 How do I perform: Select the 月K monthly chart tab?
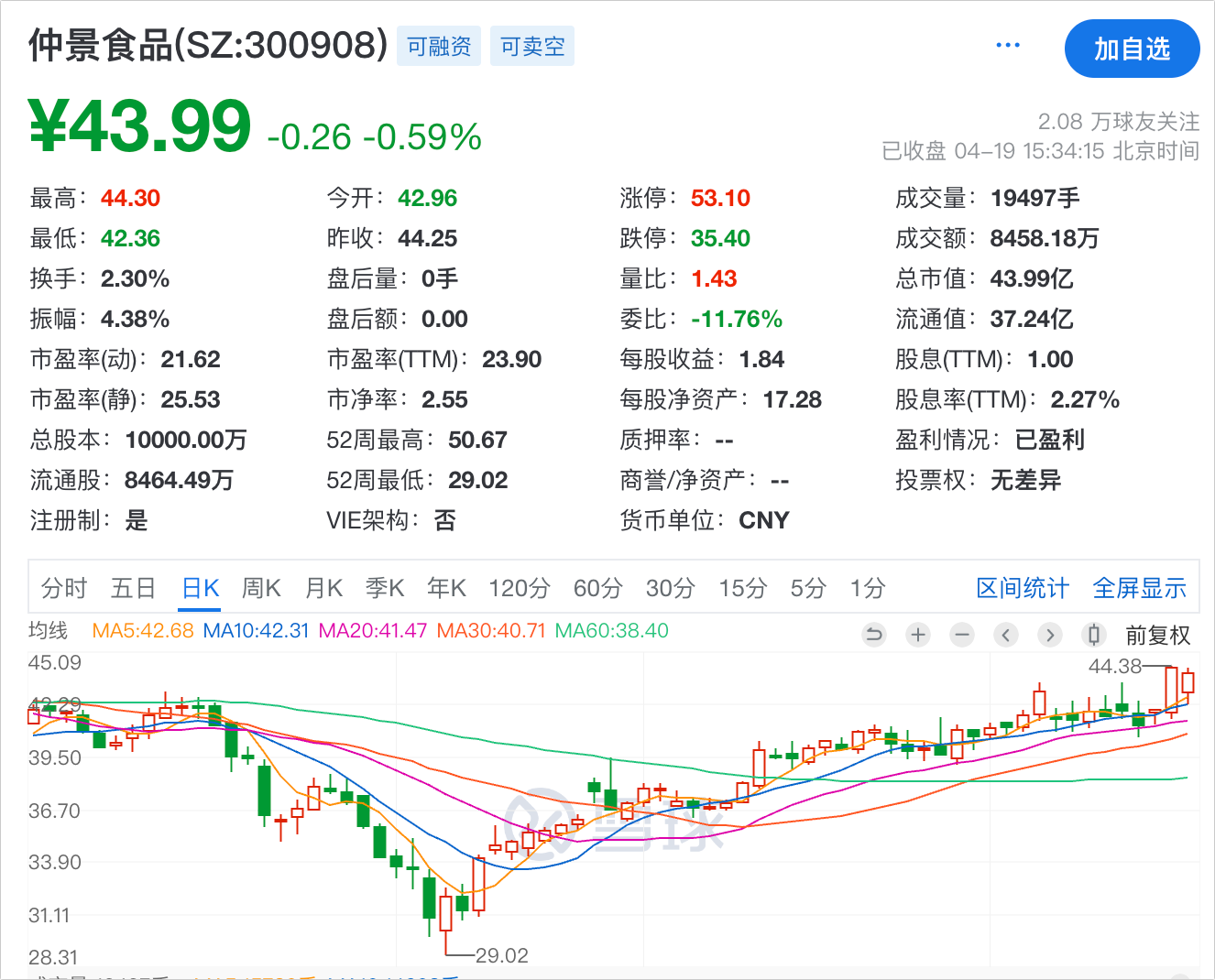tap(323, 588)
